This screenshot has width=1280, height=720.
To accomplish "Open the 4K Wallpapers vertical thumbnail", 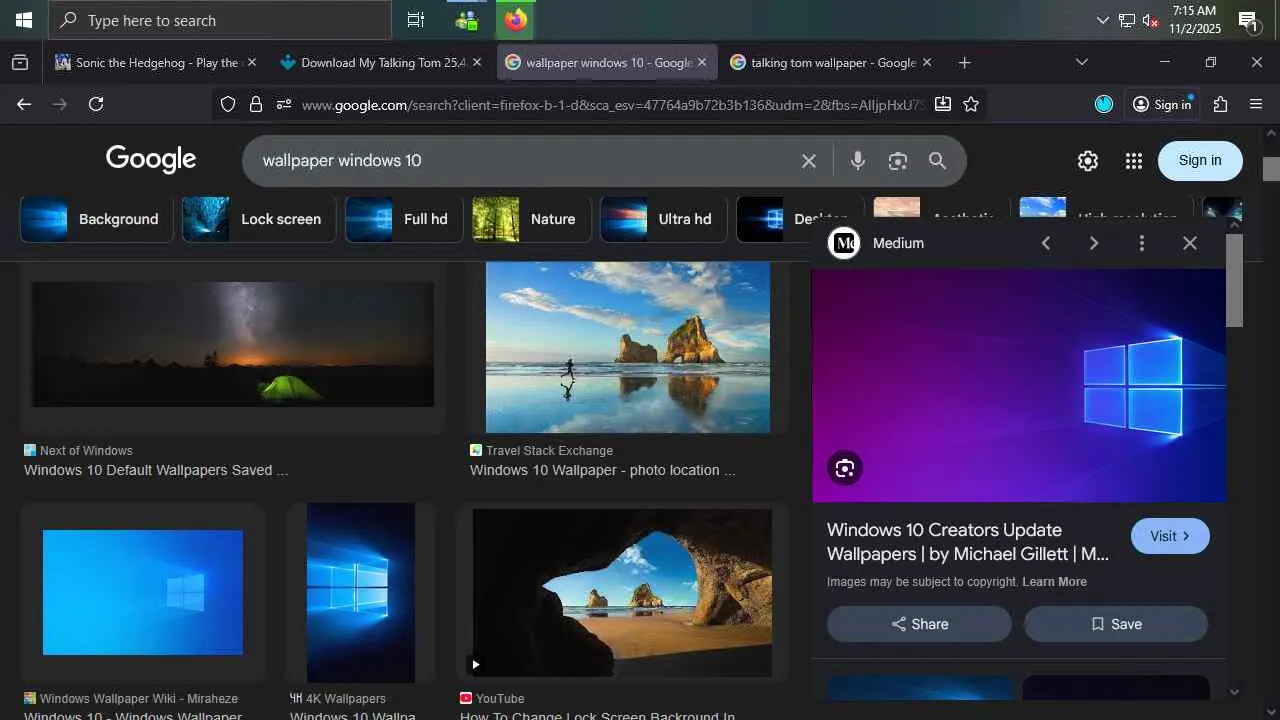I will (x=361, y=593).
